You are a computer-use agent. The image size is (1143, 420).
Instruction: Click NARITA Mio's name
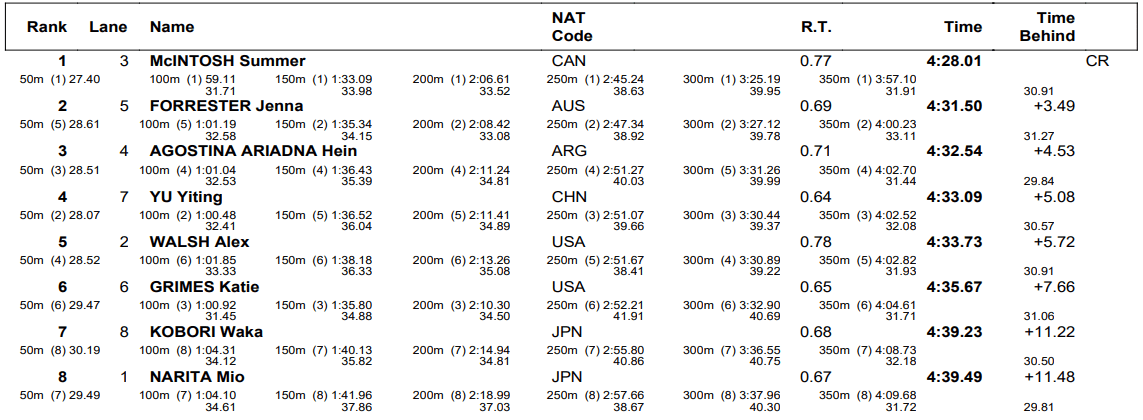197,378
